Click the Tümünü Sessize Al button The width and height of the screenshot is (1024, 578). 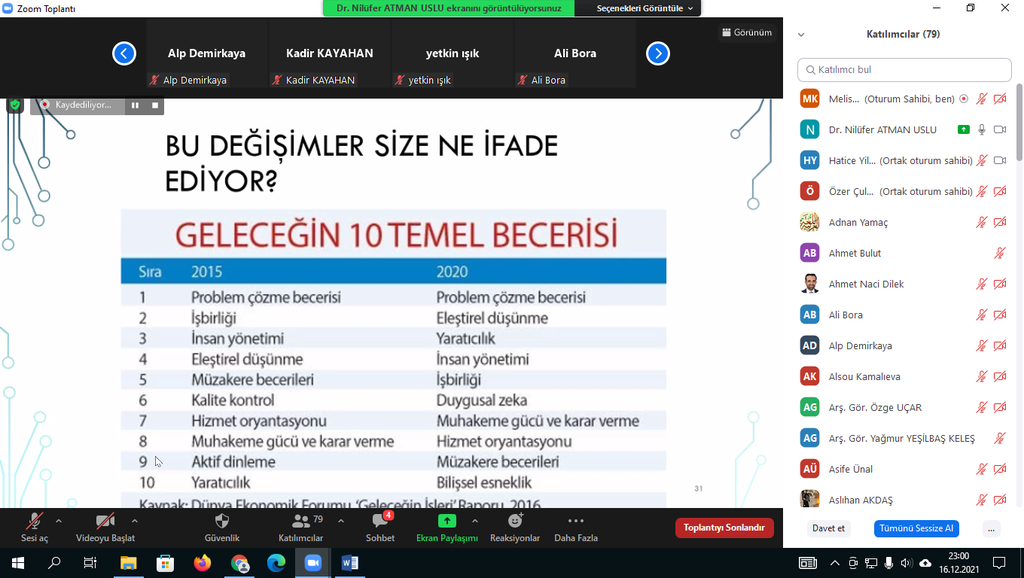pos(915,528)
